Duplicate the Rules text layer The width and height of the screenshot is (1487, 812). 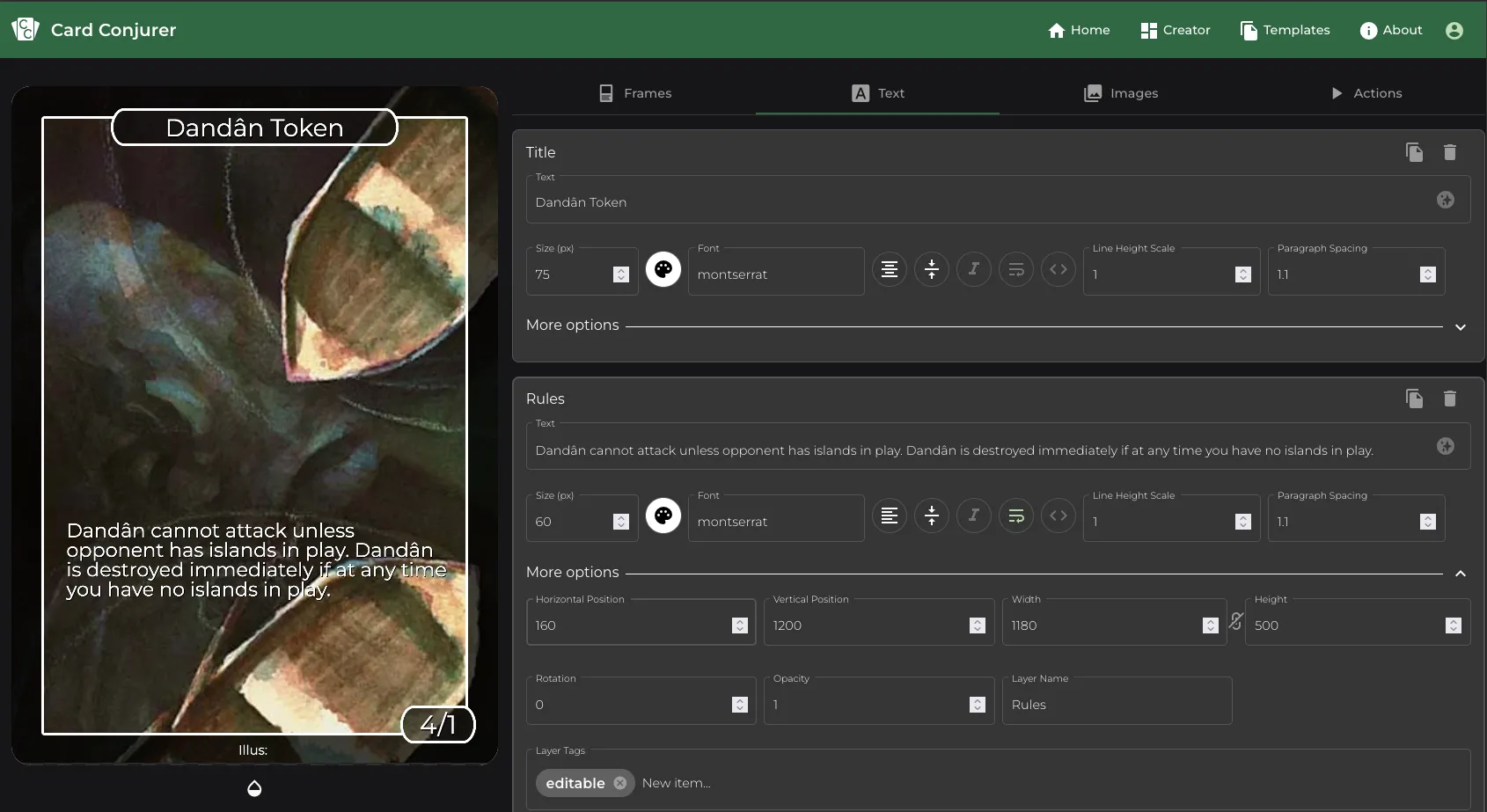click(x=1414, y=399)
